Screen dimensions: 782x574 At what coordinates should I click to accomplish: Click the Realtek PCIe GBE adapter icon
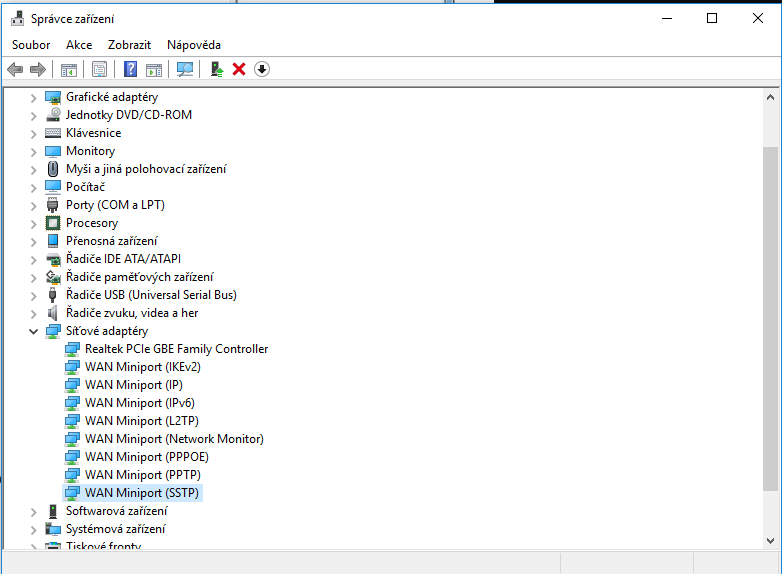click(x=72, y=349)
